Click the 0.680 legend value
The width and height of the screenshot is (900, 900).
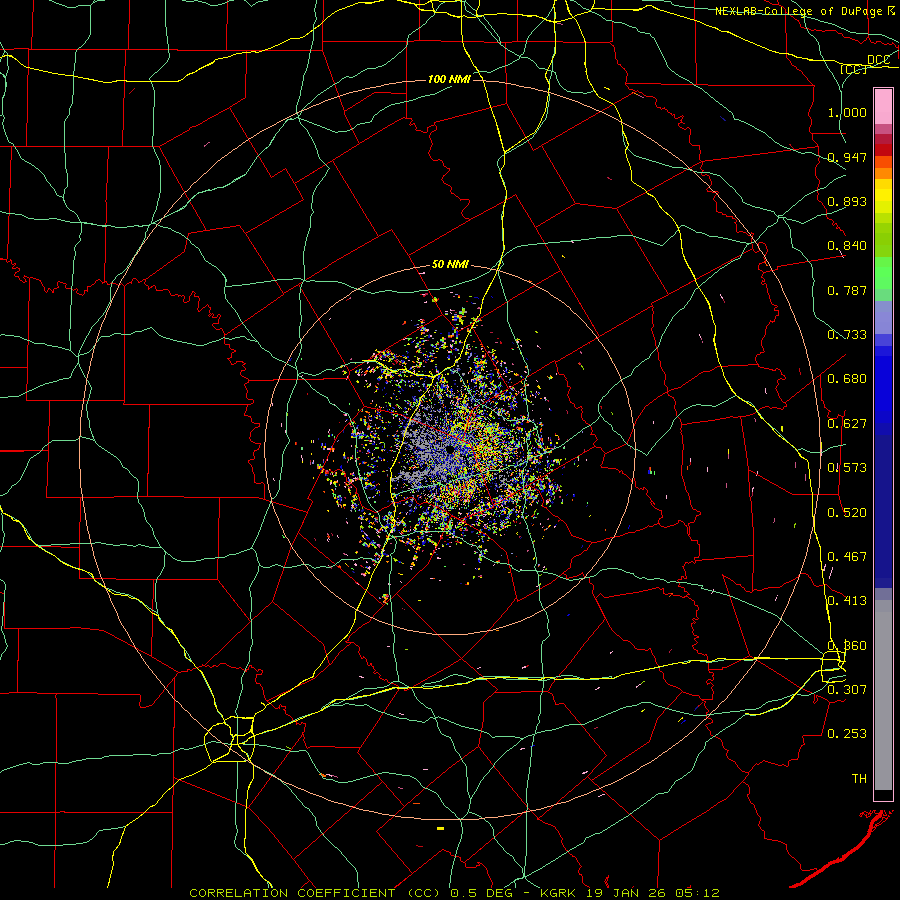coord(847,379)
